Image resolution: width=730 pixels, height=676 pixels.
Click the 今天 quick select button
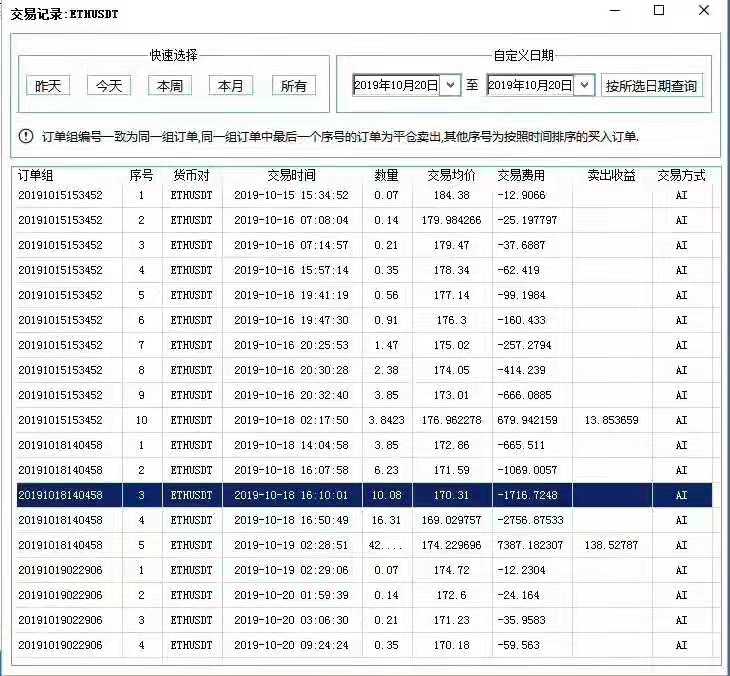point(109,86)
